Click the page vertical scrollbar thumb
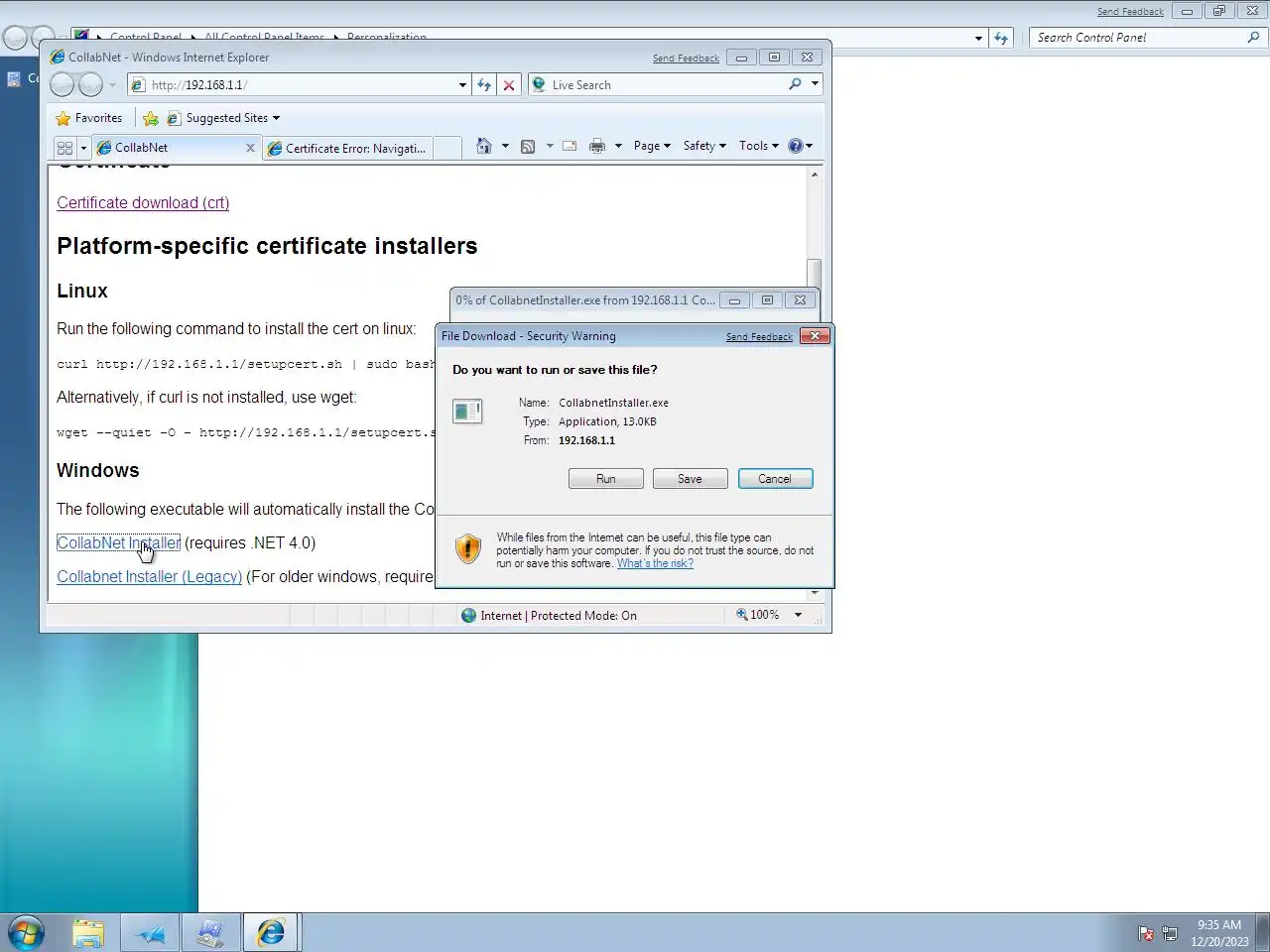Viewport: 1270px width, 952px height. pos(815,276)
